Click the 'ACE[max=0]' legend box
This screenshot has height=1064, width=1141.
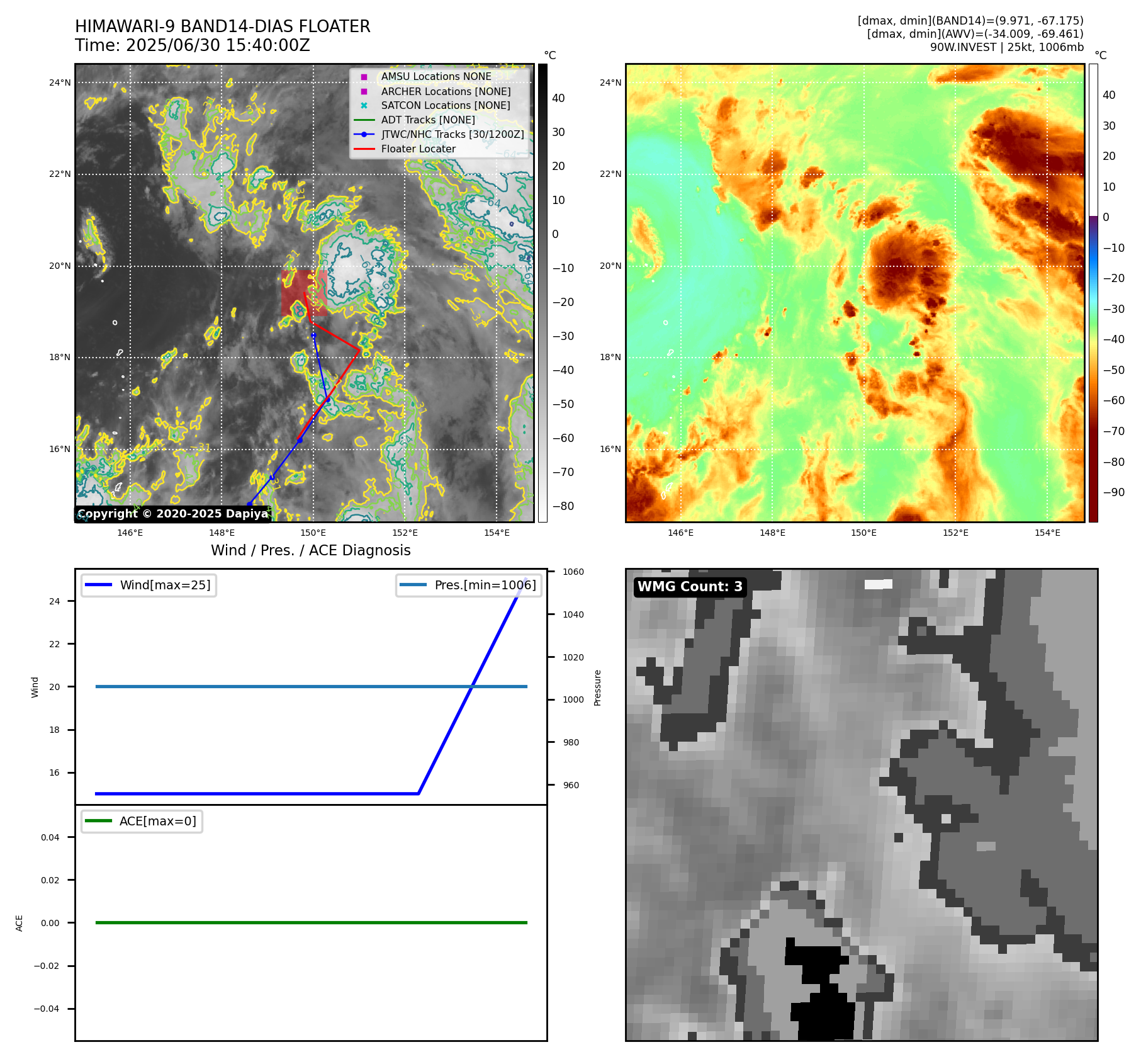click(142, 821)
